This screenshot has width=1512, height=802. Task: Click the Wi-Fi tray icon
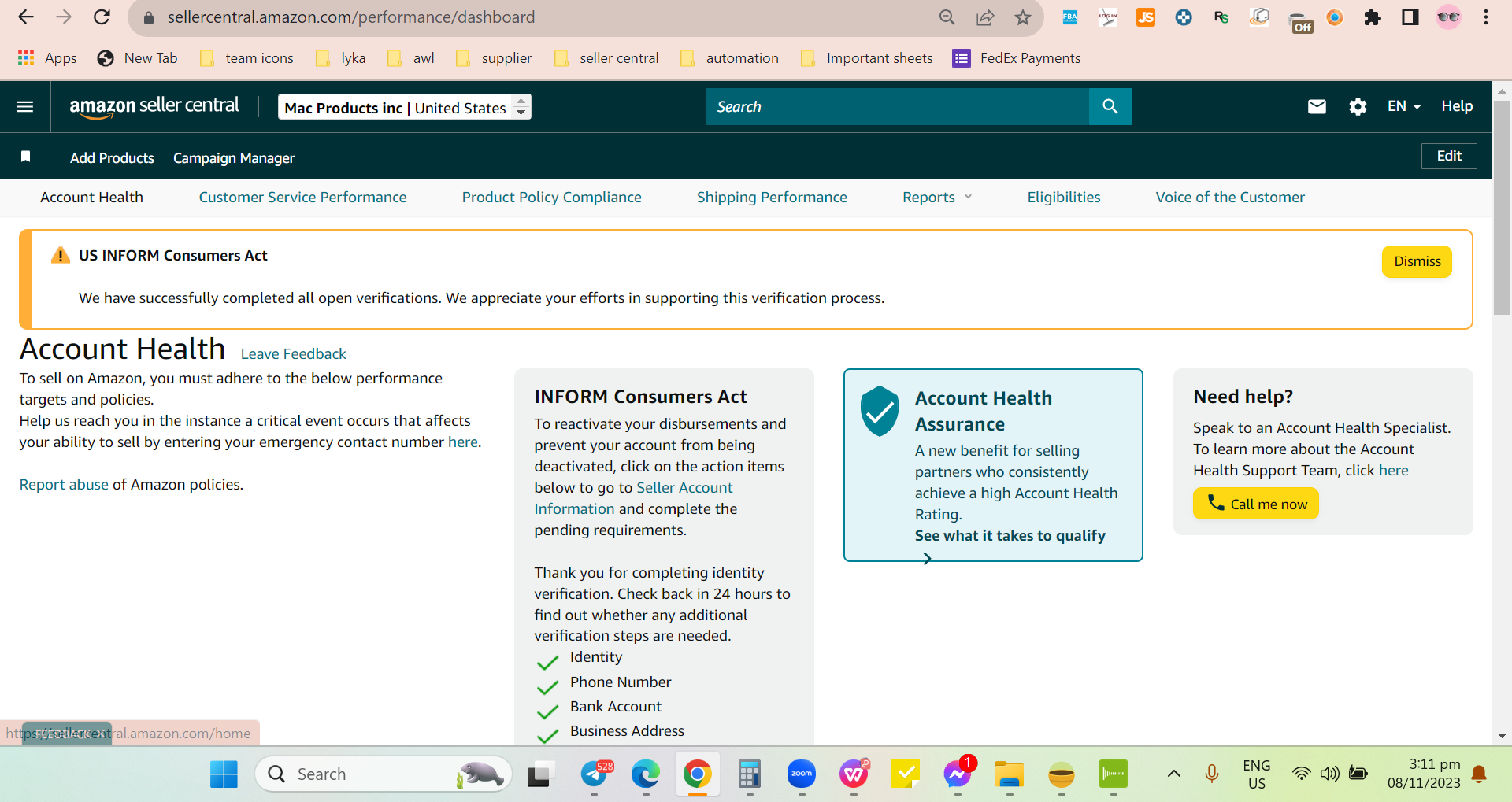tap(1302, 774)
